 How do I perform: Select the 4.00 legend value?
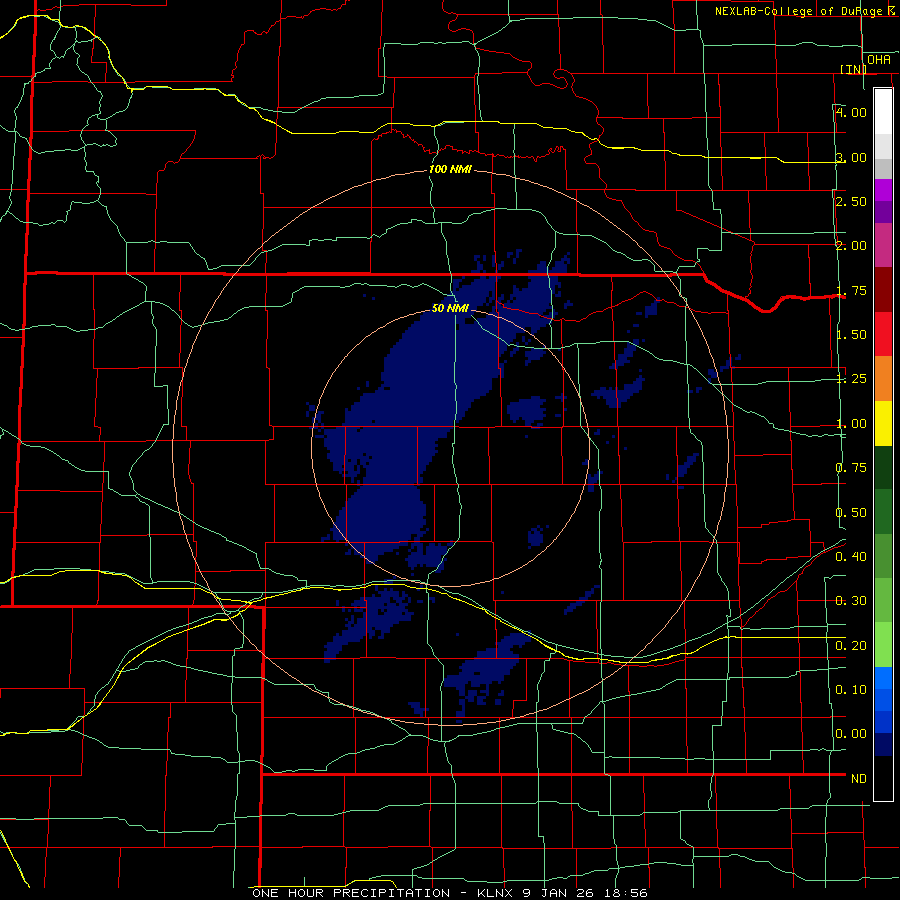851,112
